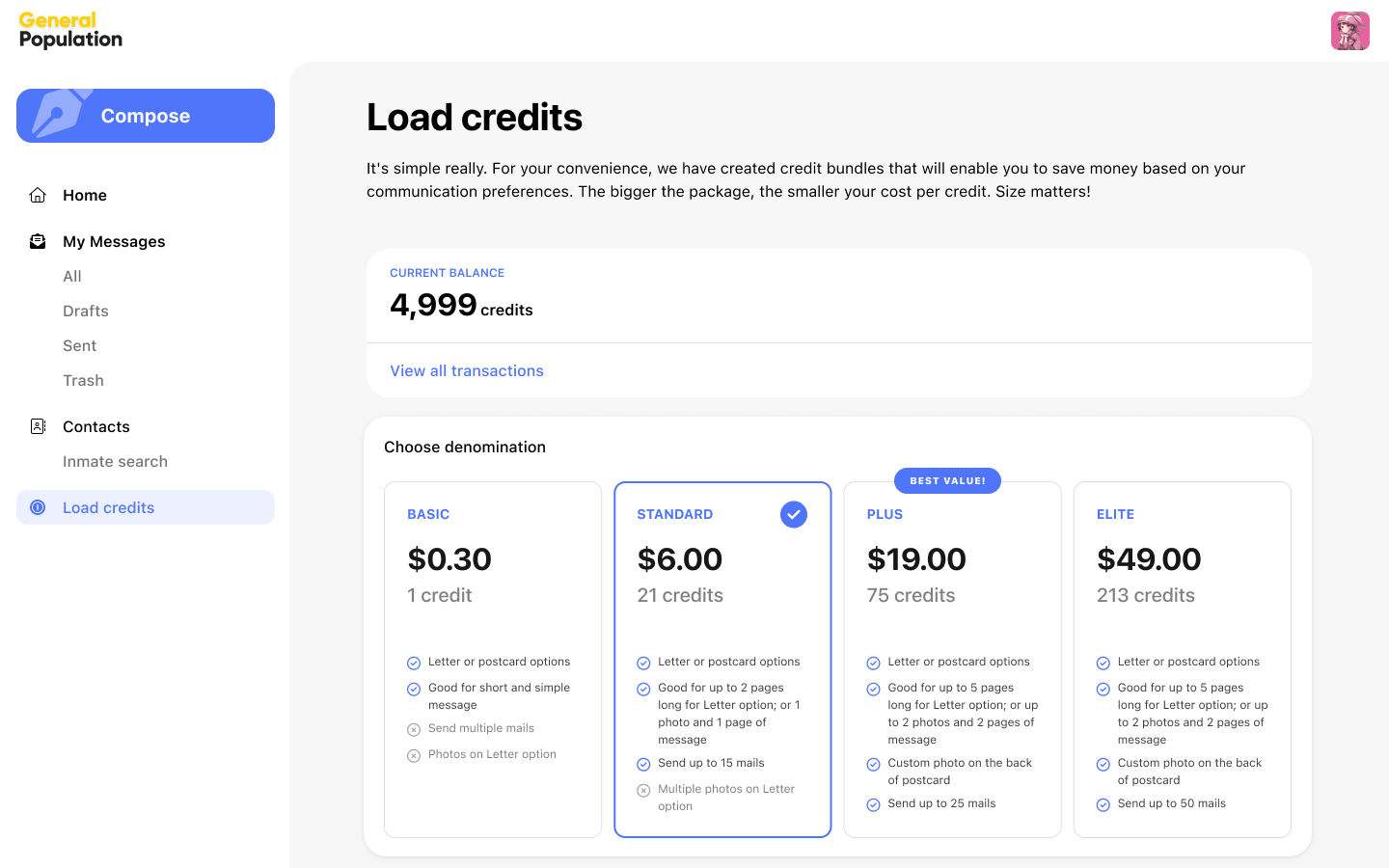Go to Sent messages
The width and height of the screenshot is (1389, 868).
pos(79,345)
